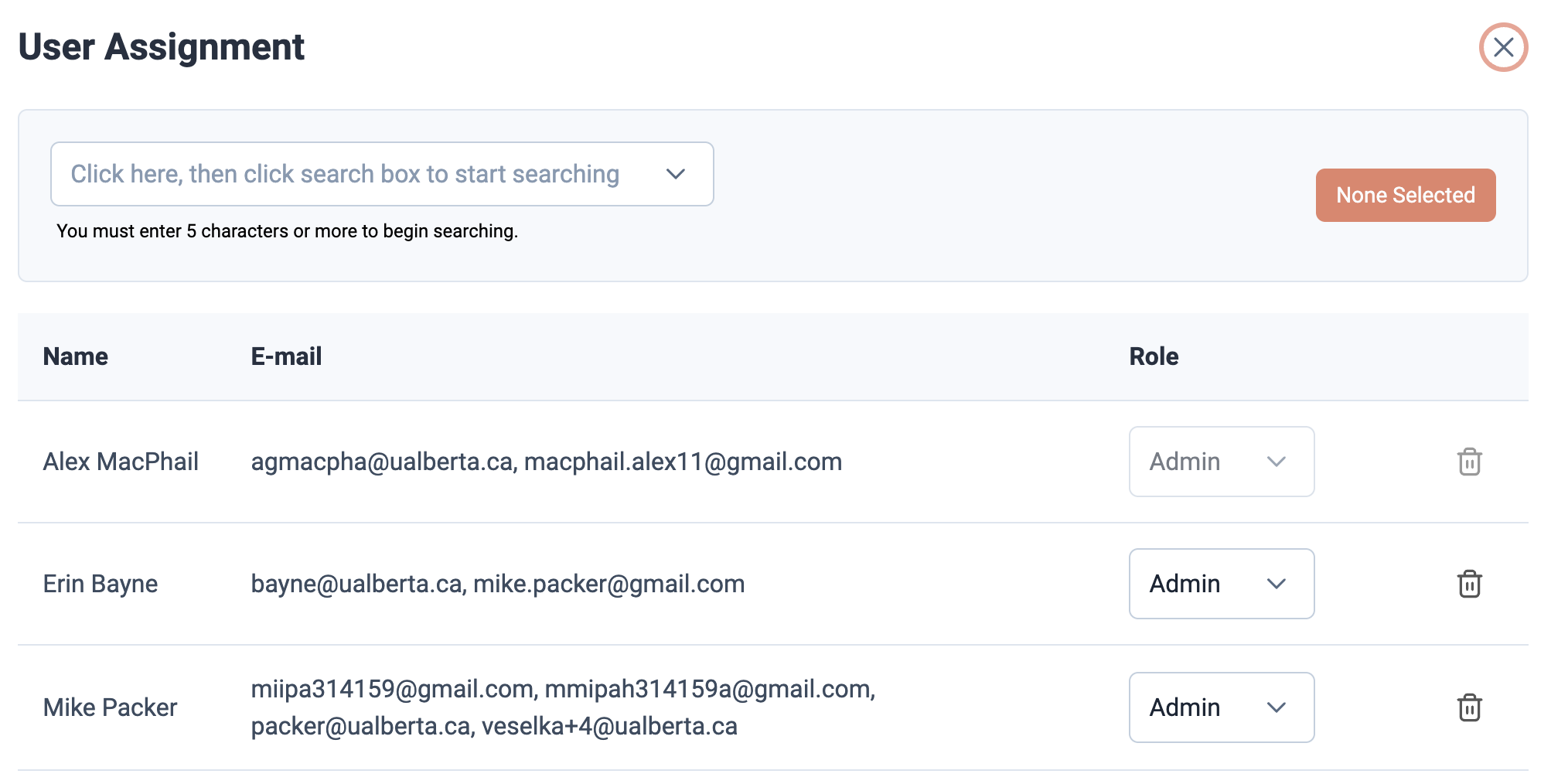Expand Erin Bayne's Admin role dropdown
Screen dimensions: 1551x784
pyautogui.click(x=1221, y=584)
